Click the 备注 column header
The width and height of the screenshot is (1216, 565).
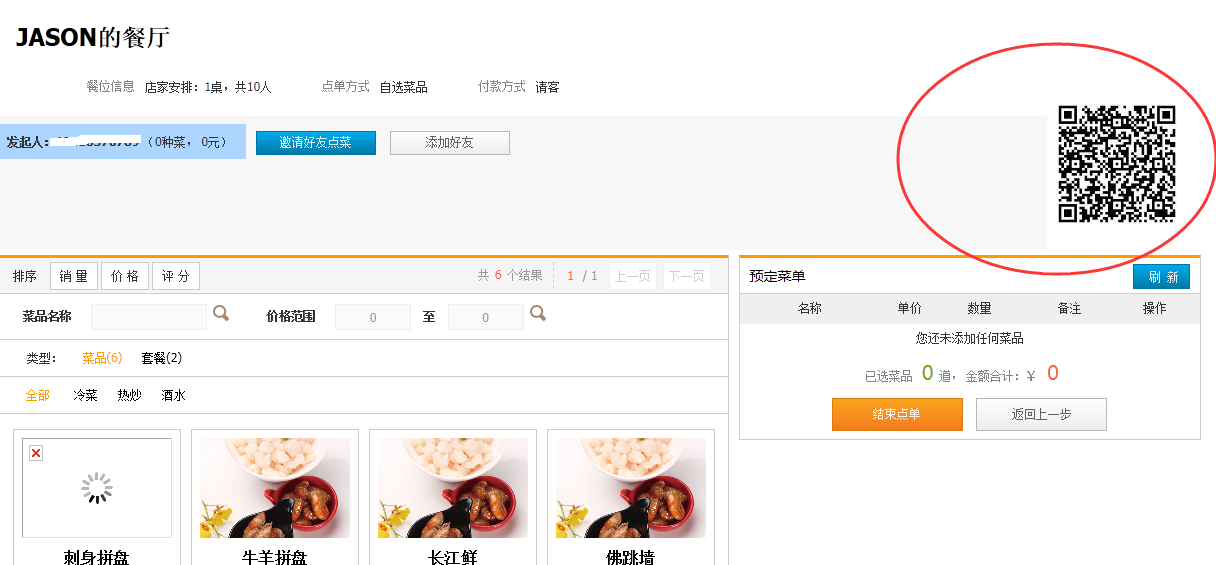tap(1069, 308)
